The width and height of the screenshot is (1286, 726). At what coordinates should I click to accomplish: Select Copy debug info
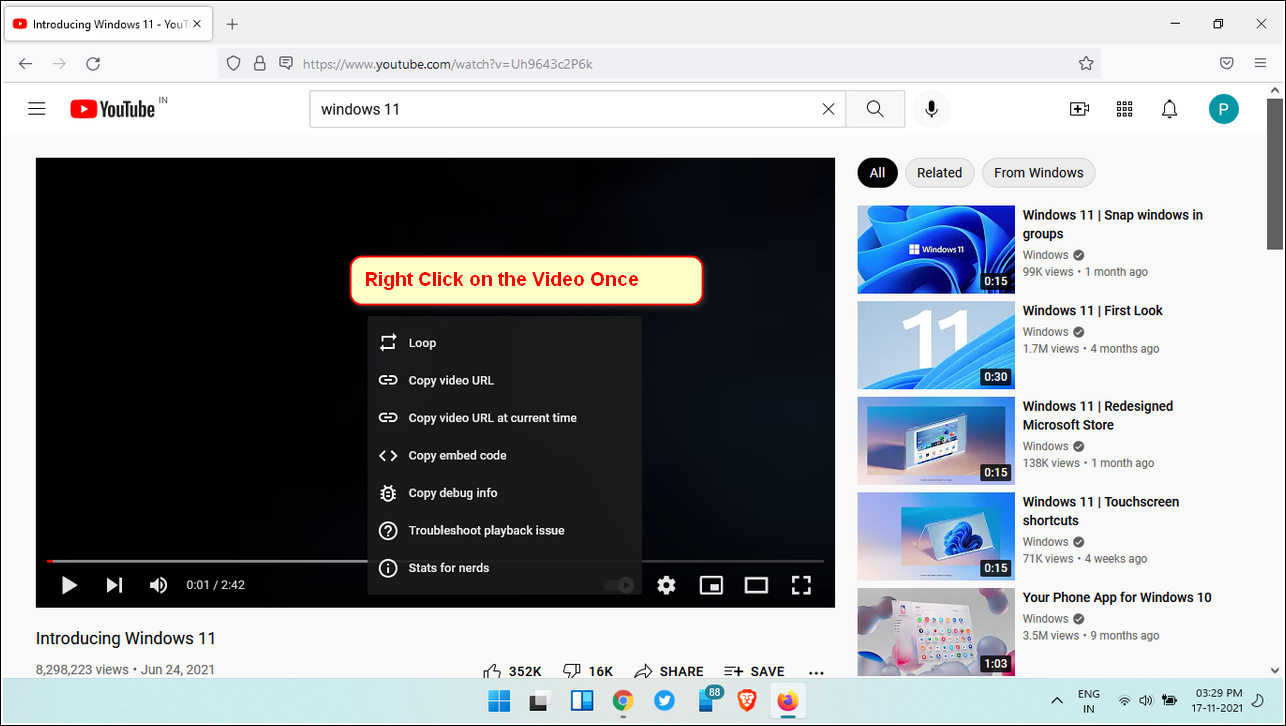504,493
